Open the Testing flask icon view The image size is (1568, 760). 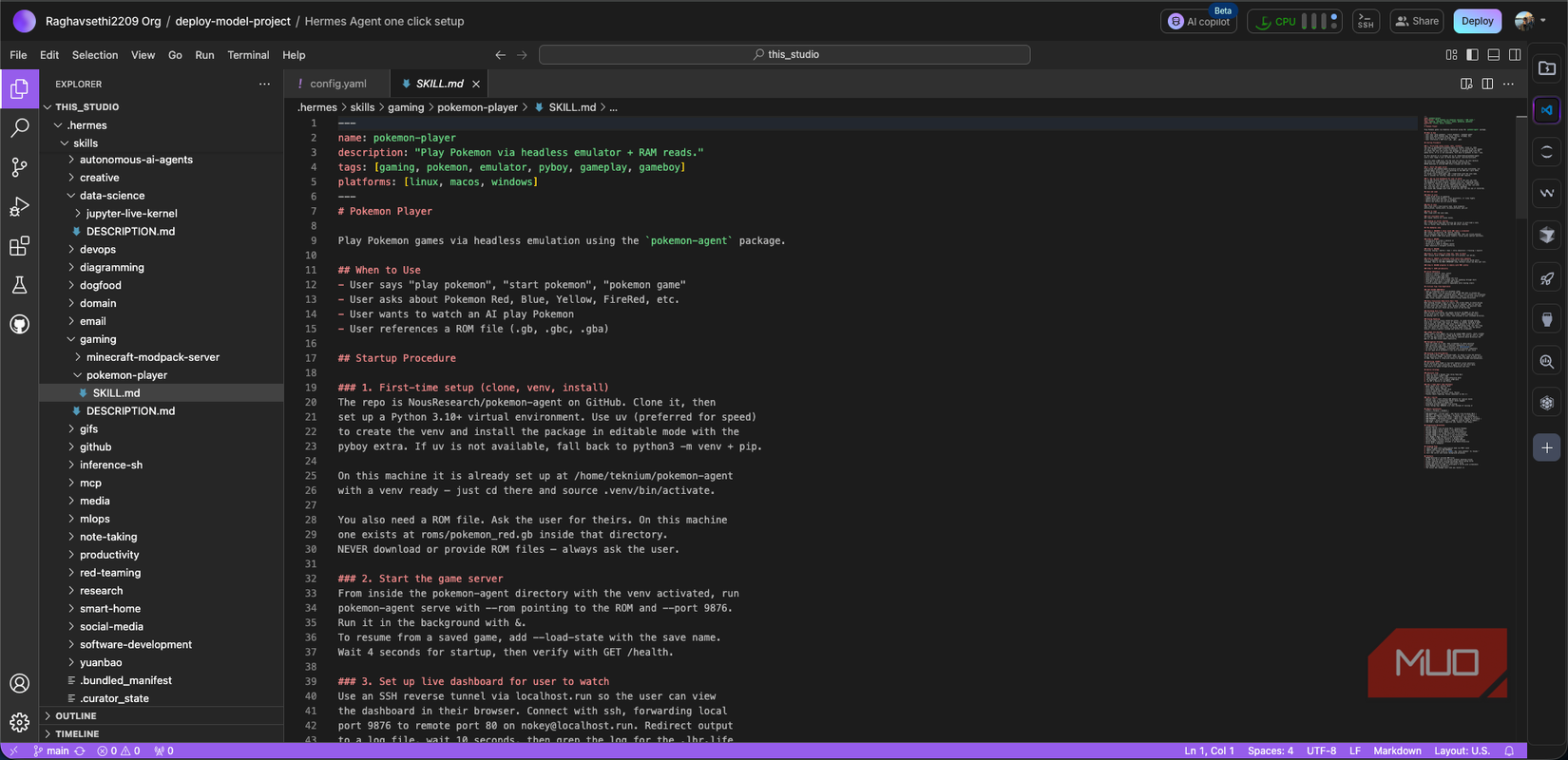coord(19,285)
